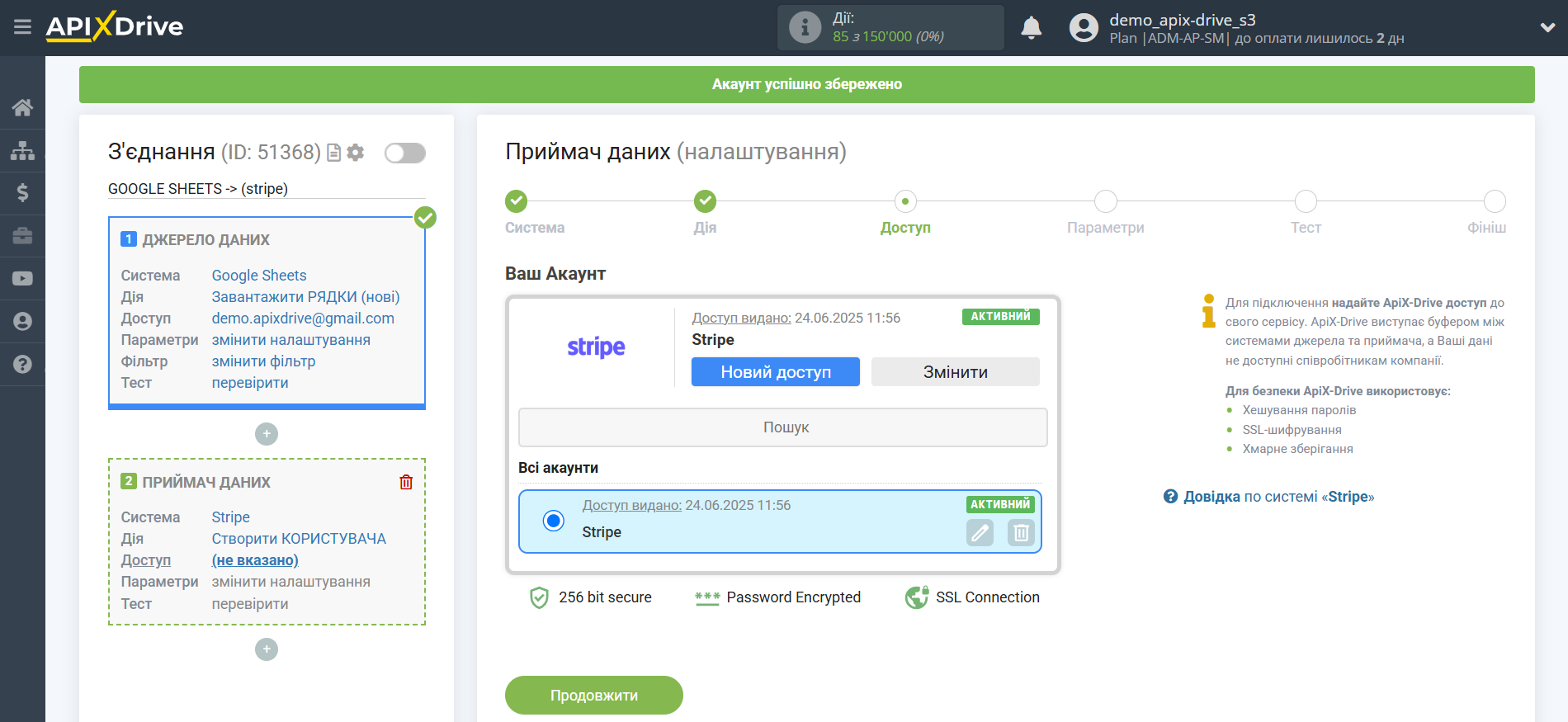Click Змінити button
The image size is (1568, 722).
coord(956,372)
